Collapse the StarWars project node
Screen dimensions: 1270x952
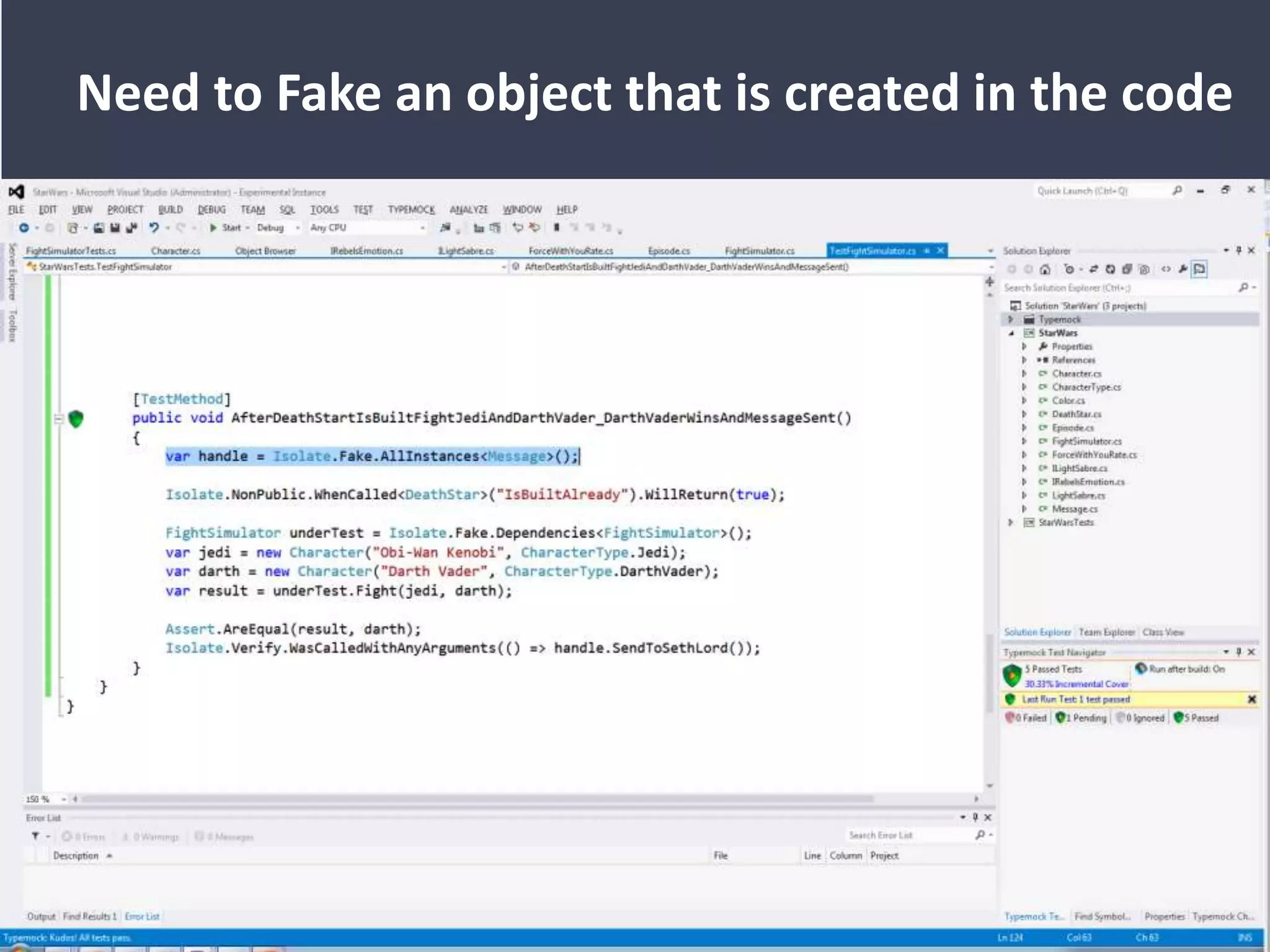(x=1011, y=333)
